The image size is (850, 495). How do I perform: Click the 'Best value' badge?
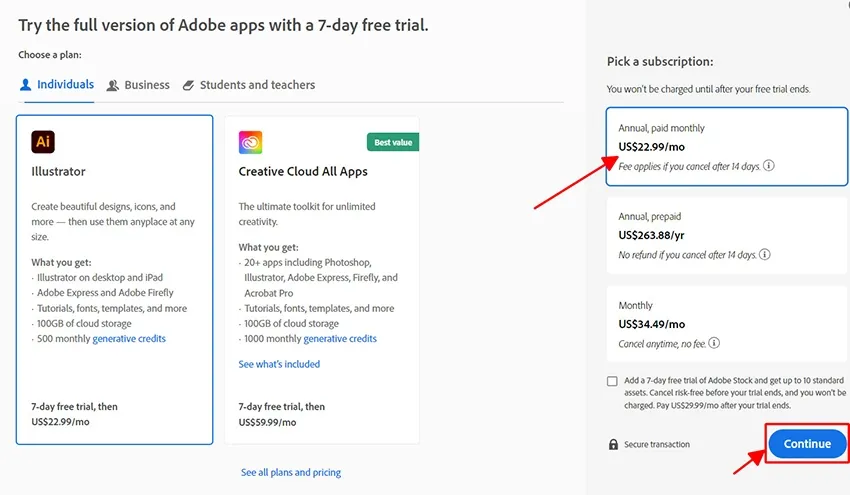393,142
